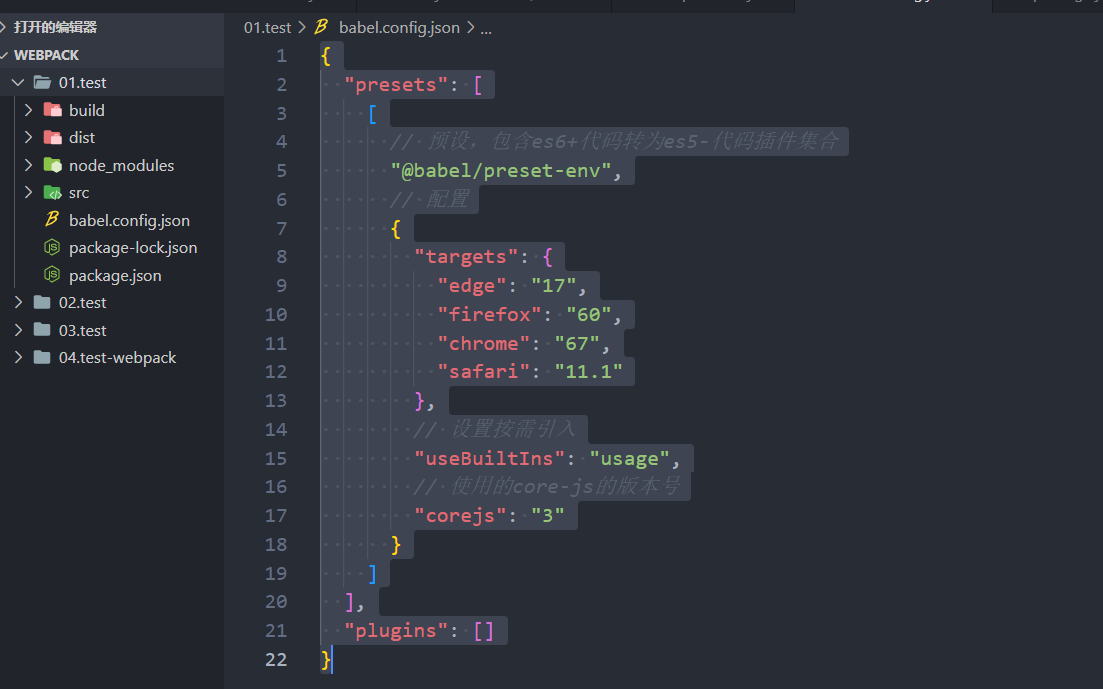Viewport: 1103px width, 689px height.
Task: Click the build folder icon
Action: click(53, 110)
